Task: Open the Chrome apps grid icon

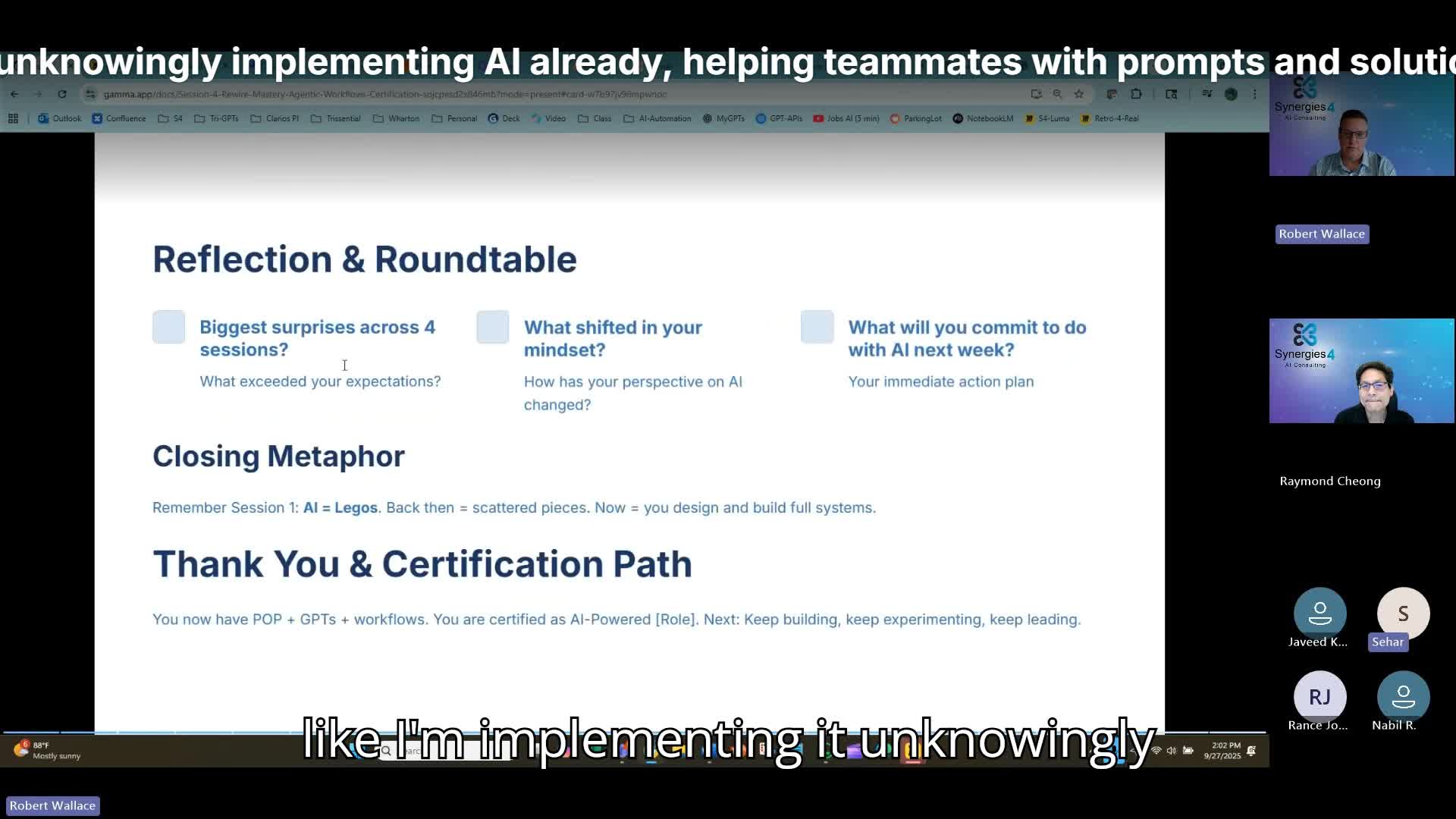Action: tap(13, 118)
